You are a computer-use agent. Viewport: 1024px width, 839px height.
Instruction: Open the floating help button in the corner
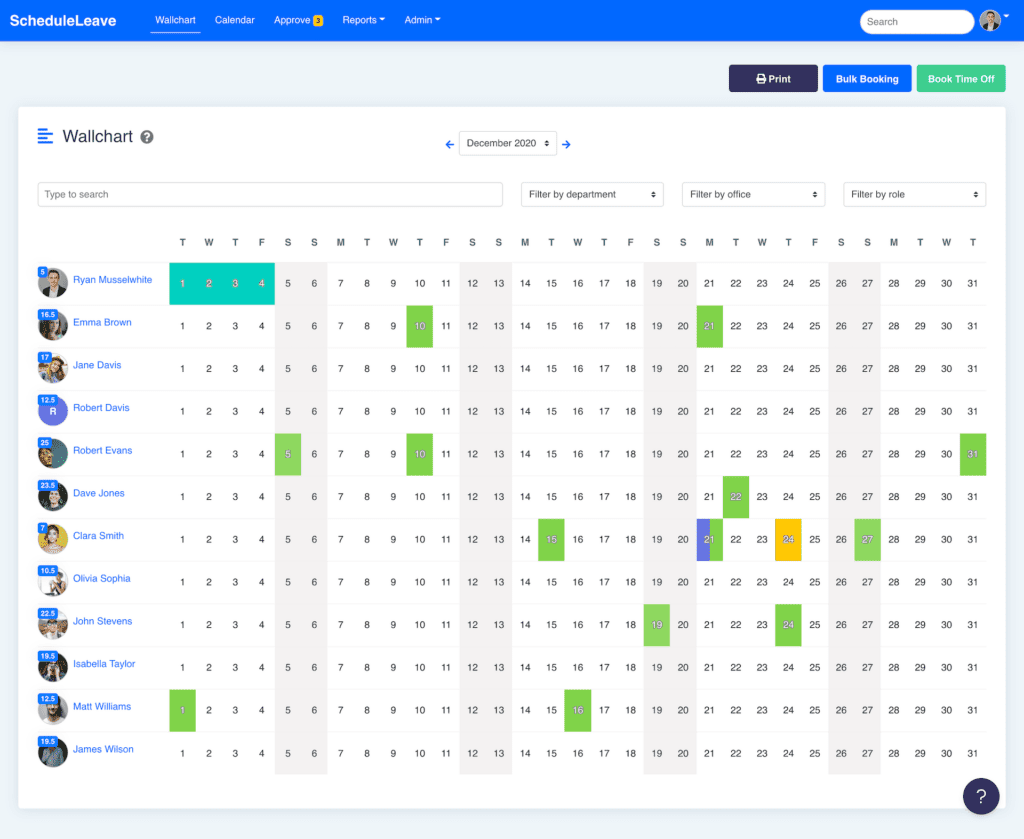(x=981, y=796)
